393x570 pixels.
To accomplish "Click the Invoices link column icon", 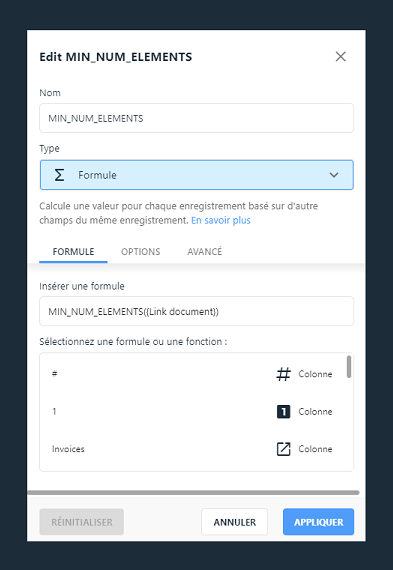I will (283, 449).
